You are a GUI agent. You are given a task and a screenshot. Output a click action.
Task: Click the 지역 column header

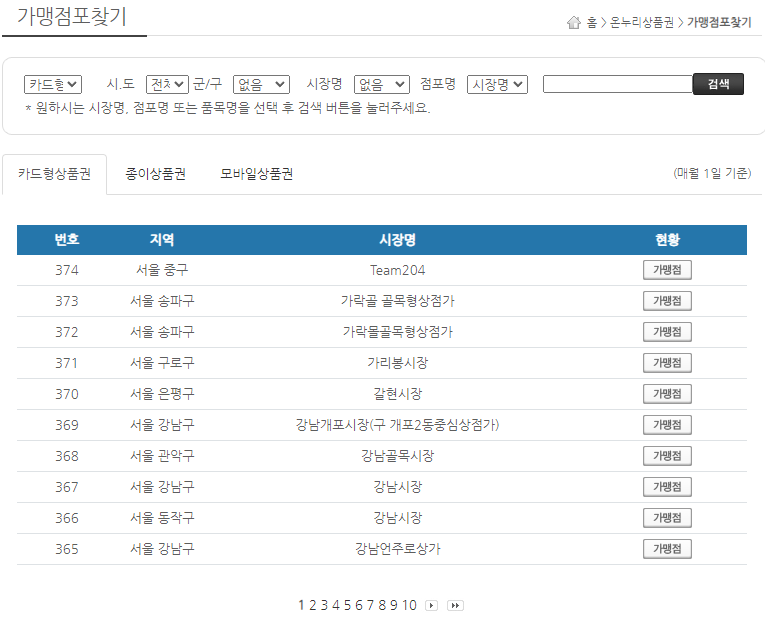tap(162, 240)
